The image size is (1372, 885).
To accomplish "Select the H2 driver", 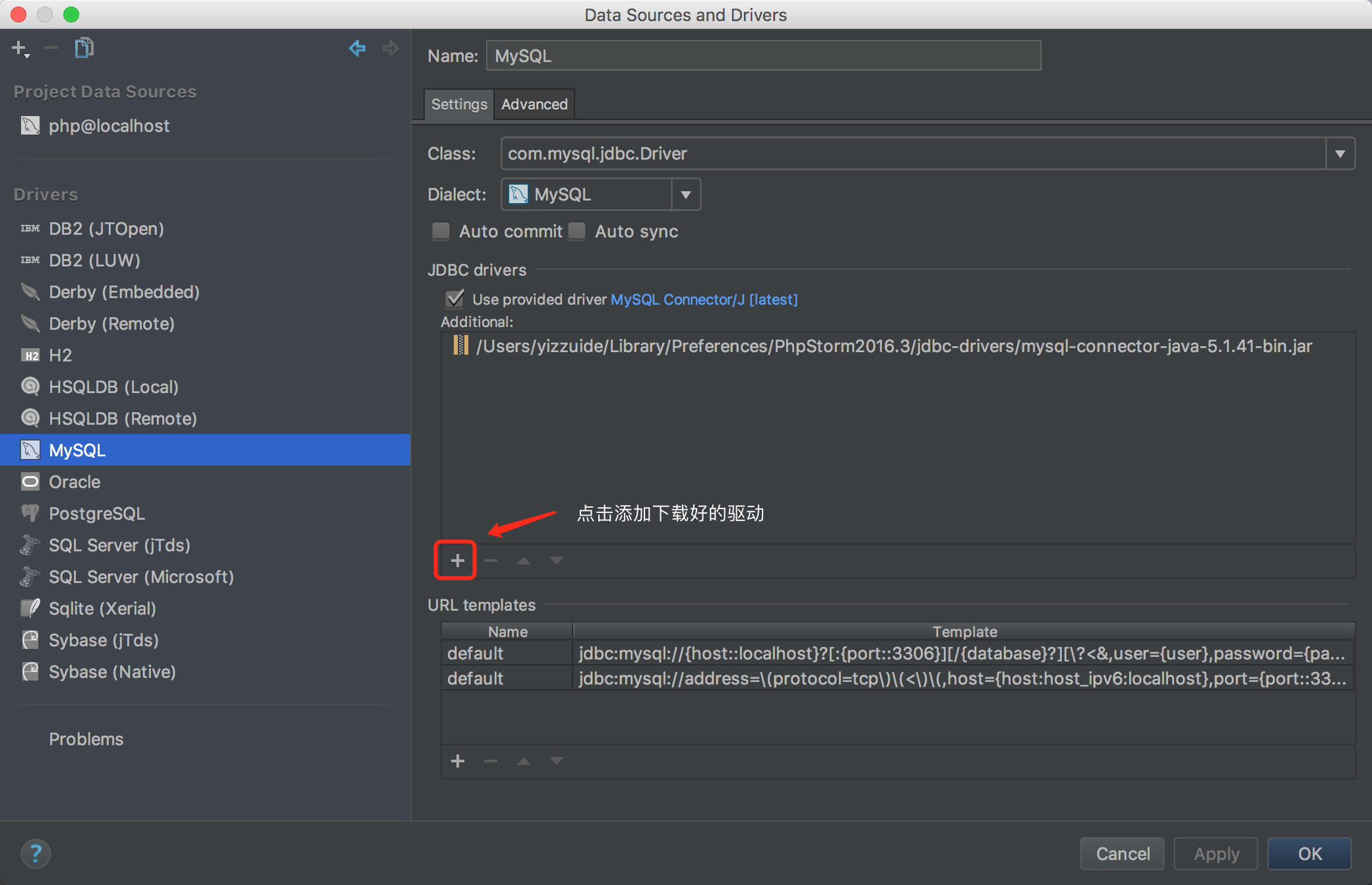I will [x=205, y=355].
